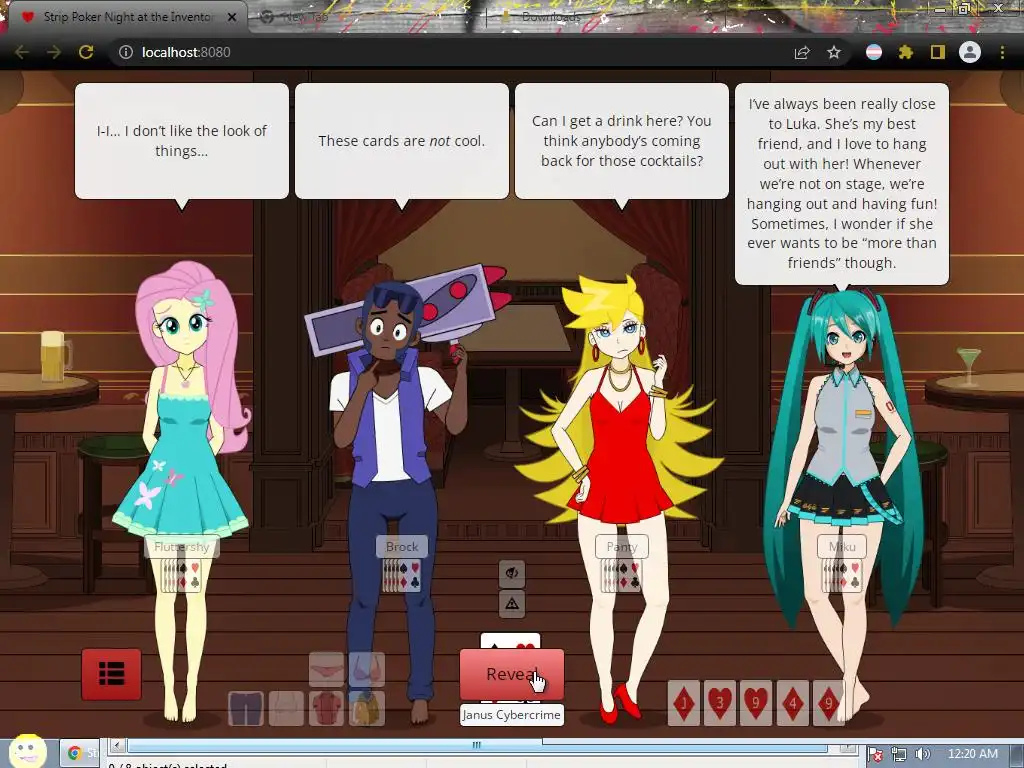The width and height of the screenshot is (1024, 768).
Task: Click the bra clothing icon
Action: coord(367,669)
